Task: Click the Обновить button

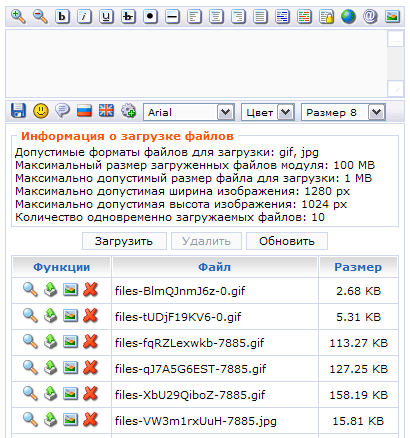Action: pos(287,241)
